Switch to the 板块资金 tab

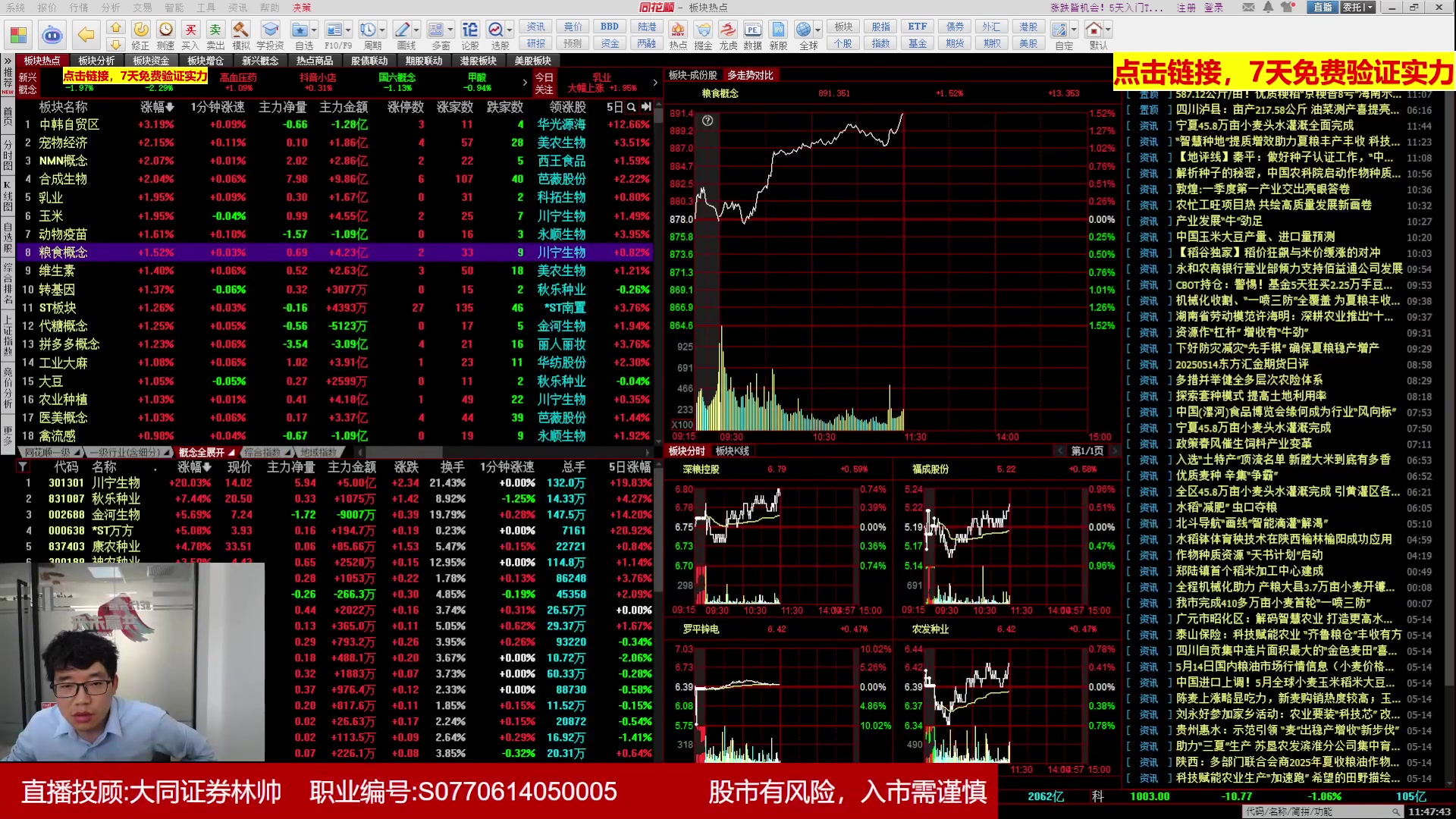click(x=151, y=61)
